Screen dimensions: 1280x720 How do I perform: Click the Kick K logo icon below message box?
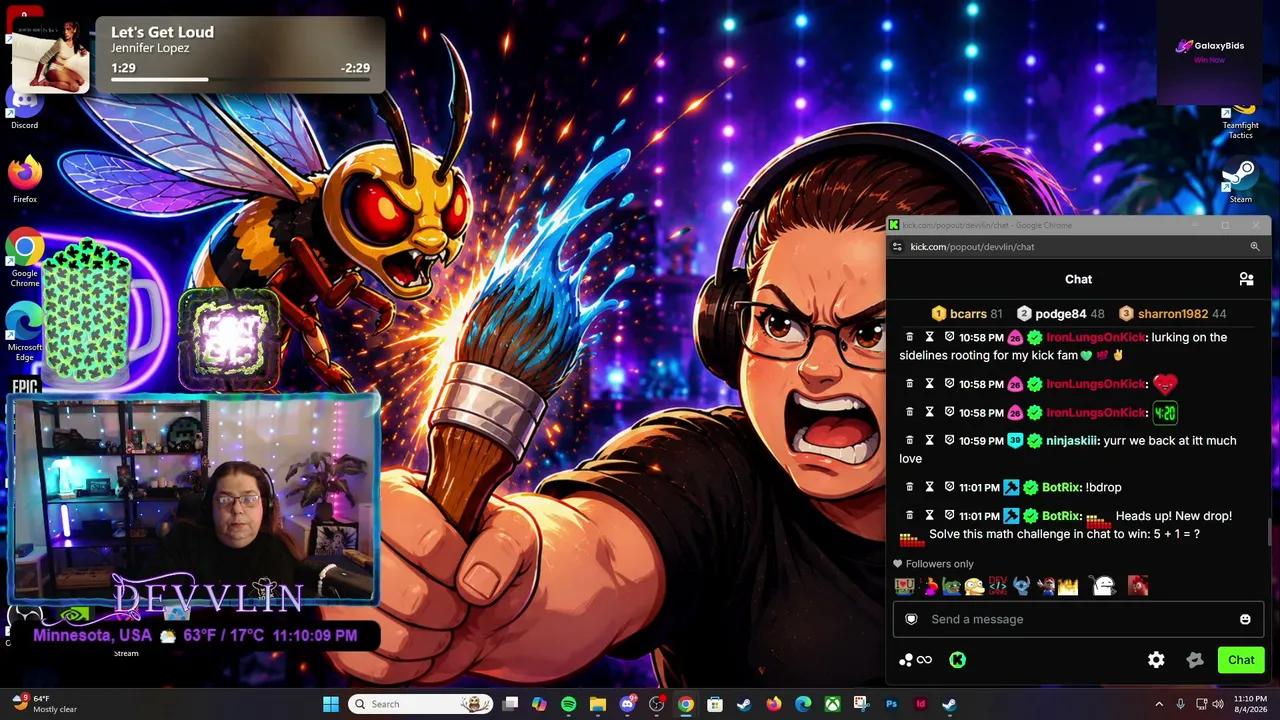(957, 660)
